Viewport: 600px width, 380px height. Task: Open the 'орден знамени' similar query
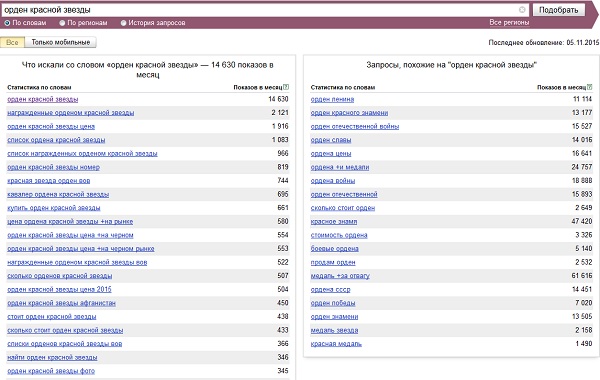(x=334, y=317)
